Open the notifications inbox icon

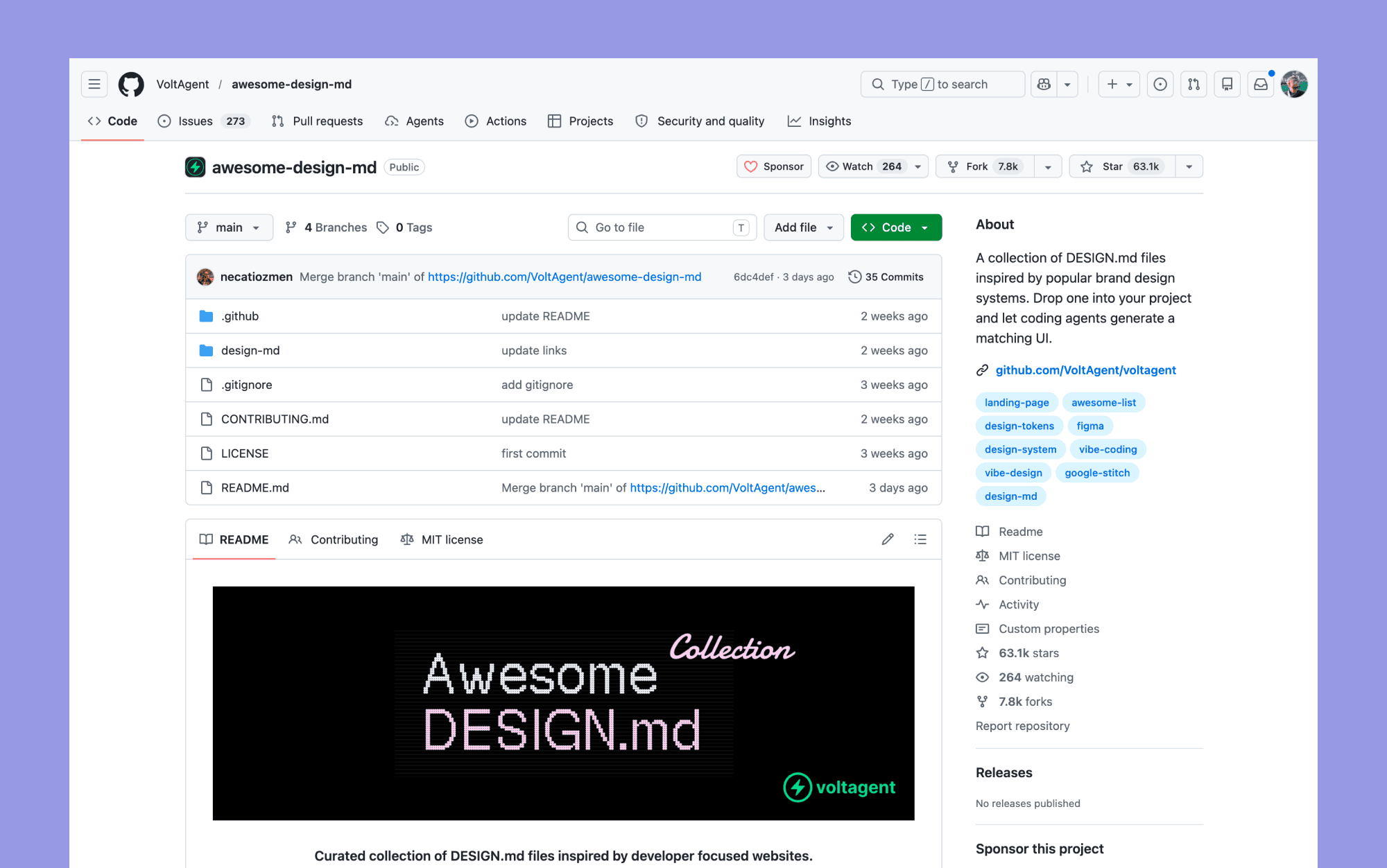(x=1260, y=84)
